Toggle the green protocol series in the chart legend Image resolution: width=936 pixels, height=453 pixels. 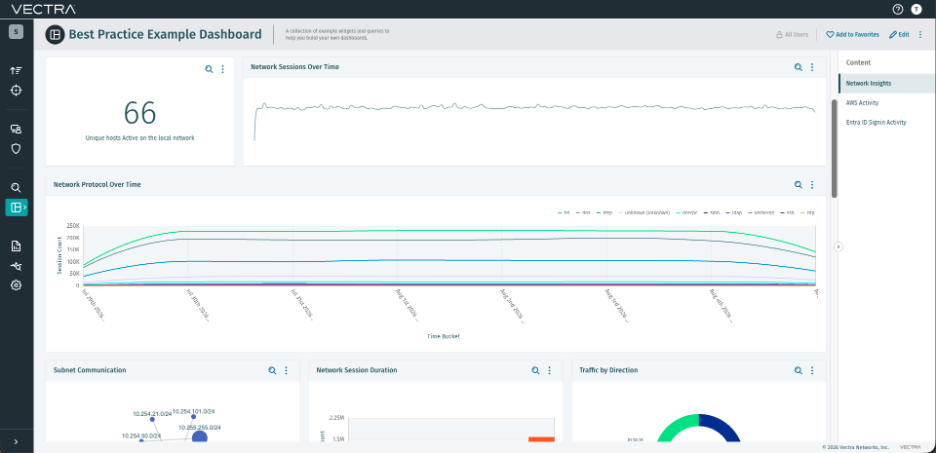(563, 212)
